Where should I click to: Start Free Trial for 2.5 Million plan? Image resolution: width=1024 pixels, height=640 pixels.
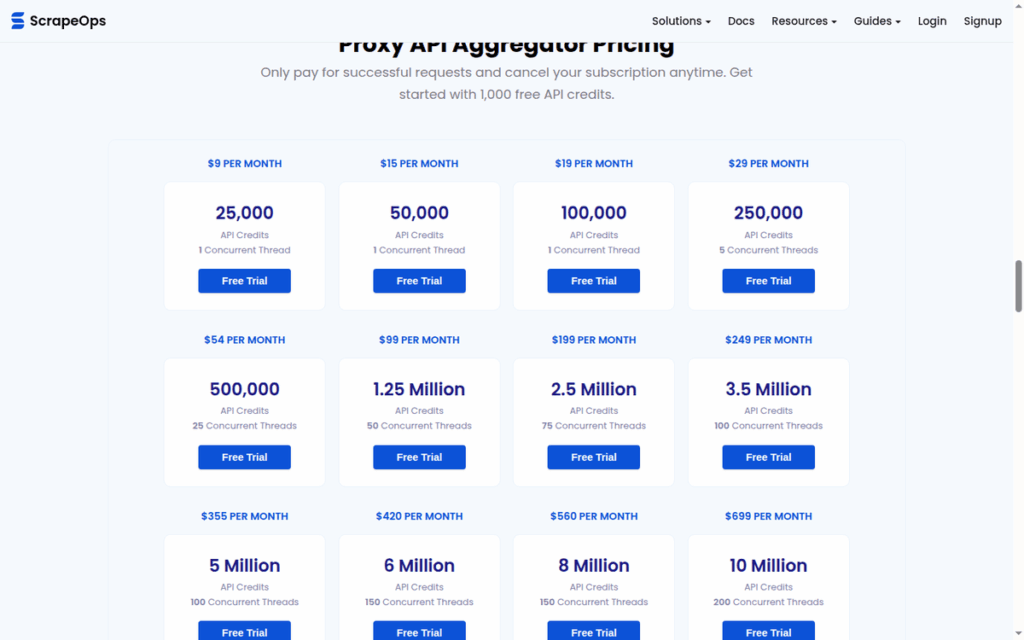(x=594, y=457)
